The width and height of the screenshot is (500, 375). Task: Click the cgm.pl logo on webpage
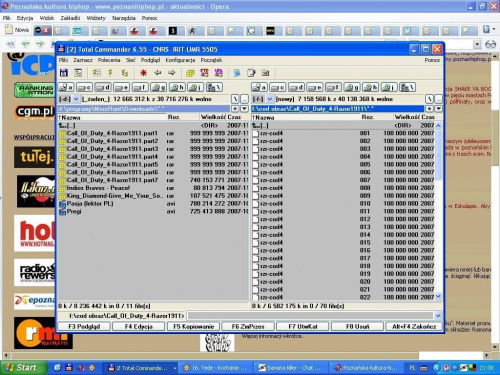34,112
